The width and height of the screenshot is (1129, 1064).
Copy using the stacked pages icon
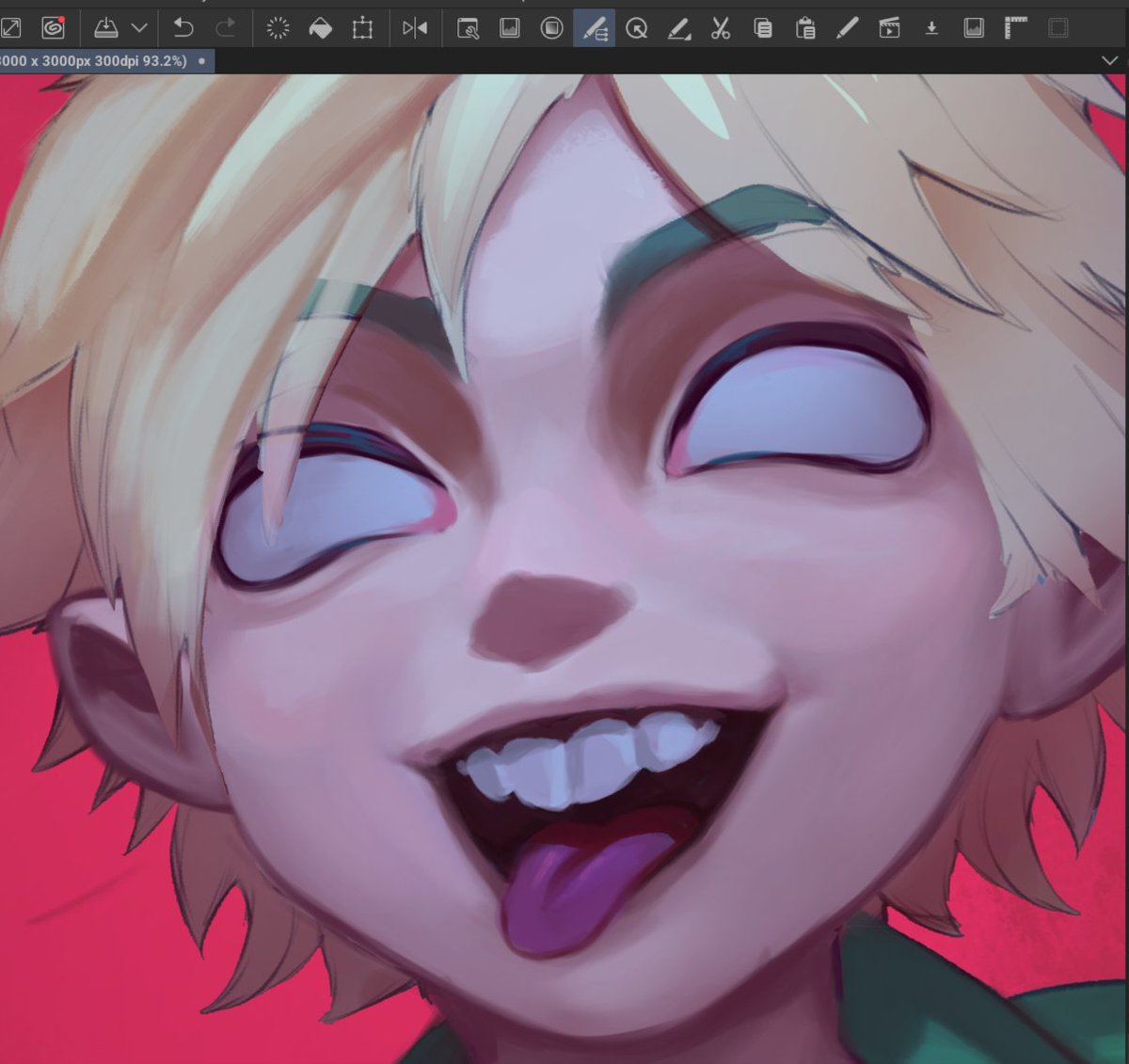coord(763,28)
